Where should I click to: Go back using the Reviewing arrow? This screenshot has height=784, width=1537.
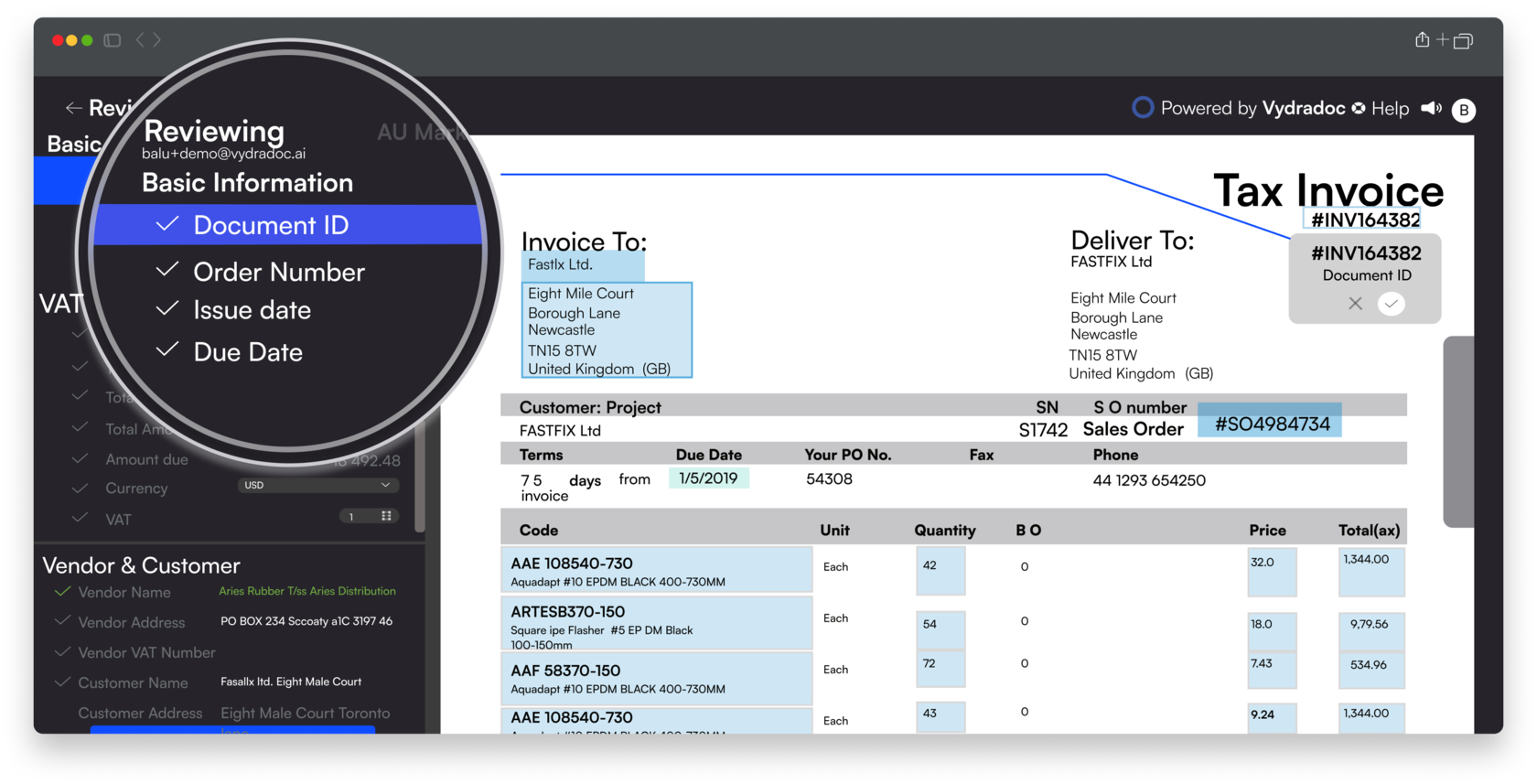click(74, 108)
